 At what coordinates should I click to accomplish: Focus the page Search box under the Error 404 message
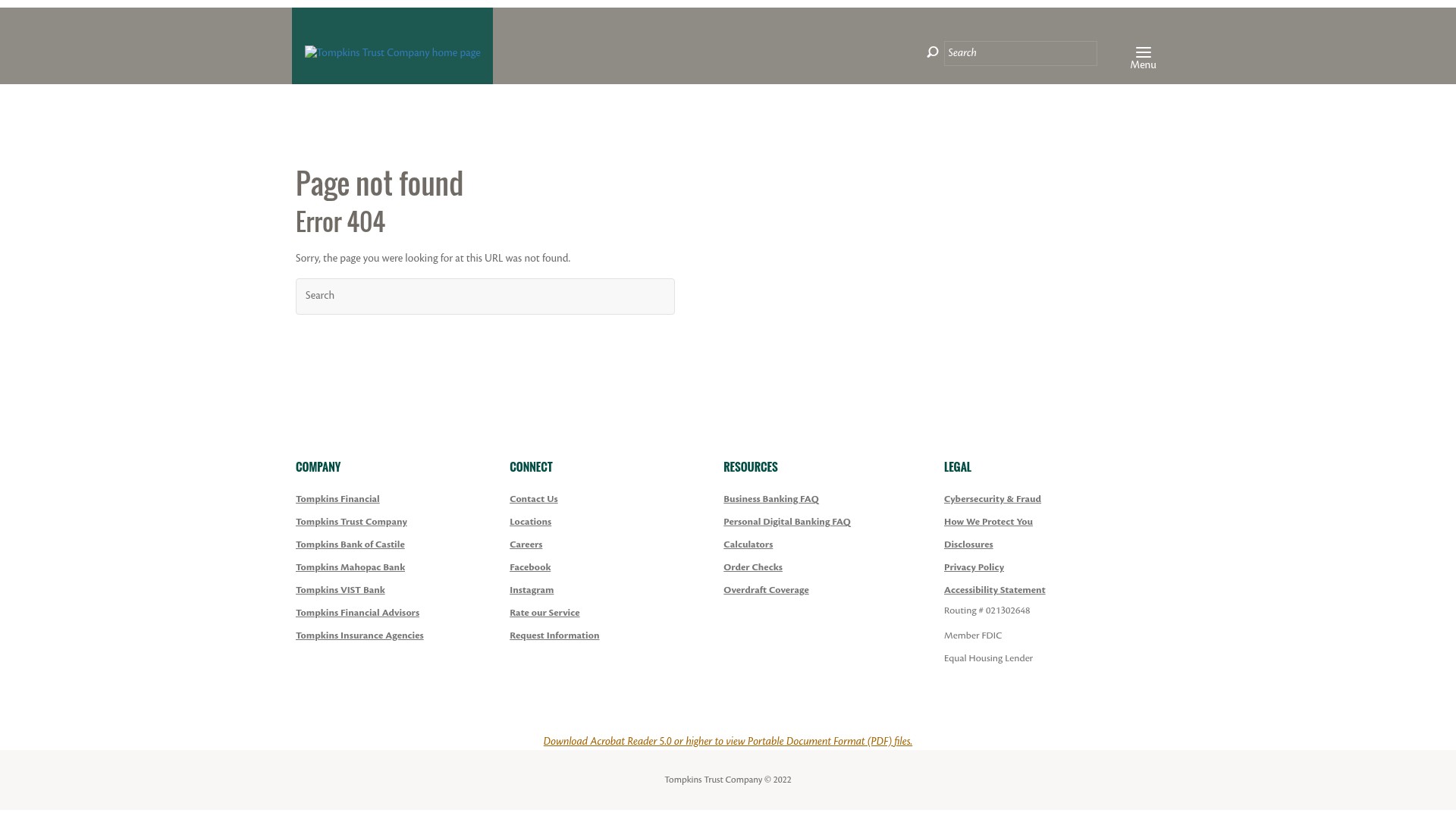[485, 297]
